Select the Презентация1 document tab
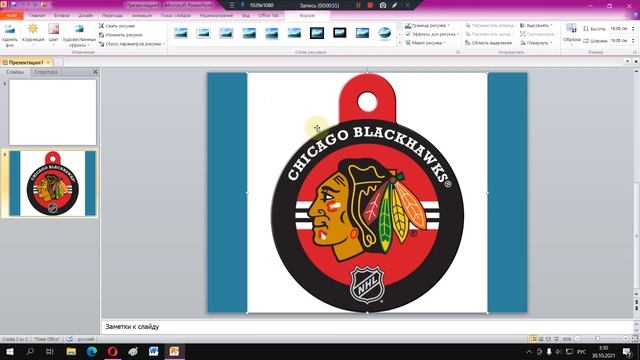 26,62
